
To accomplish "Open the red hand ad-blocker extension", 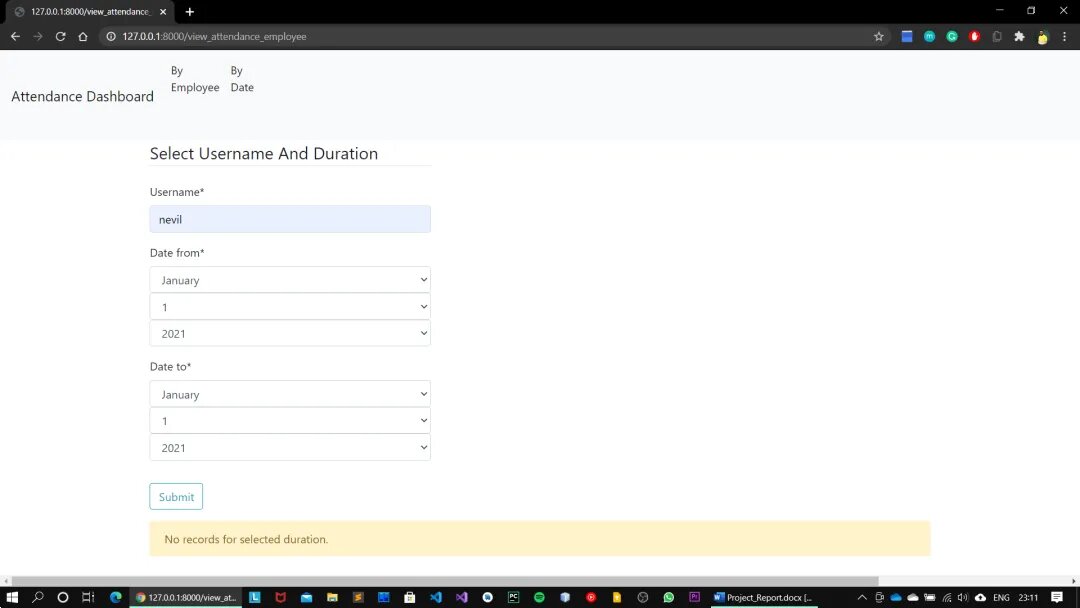I will click(975, 36).
